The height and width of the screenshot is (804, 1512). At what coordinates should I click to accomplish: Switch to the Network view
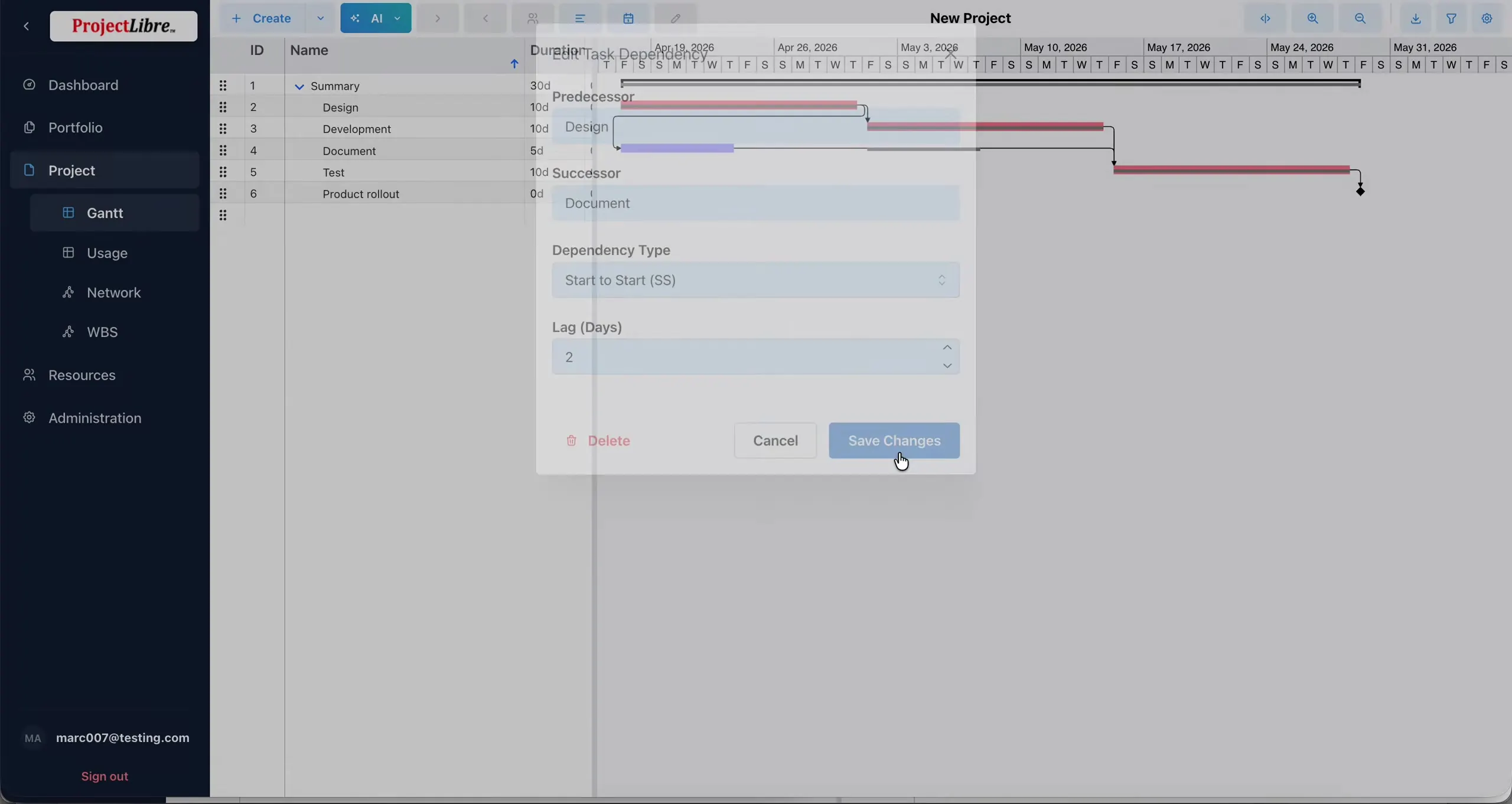(115, 292)
